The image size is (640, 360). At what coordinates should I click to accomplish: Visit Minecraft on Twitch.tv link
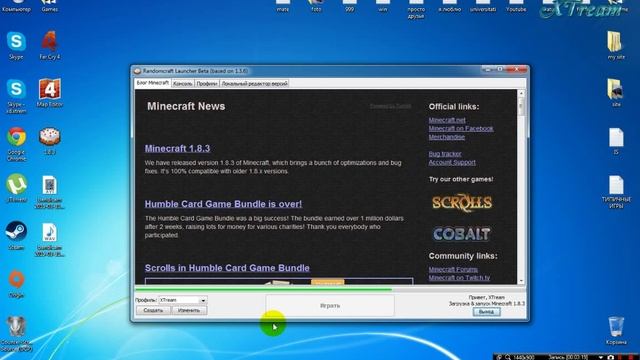tap(459, 278)
